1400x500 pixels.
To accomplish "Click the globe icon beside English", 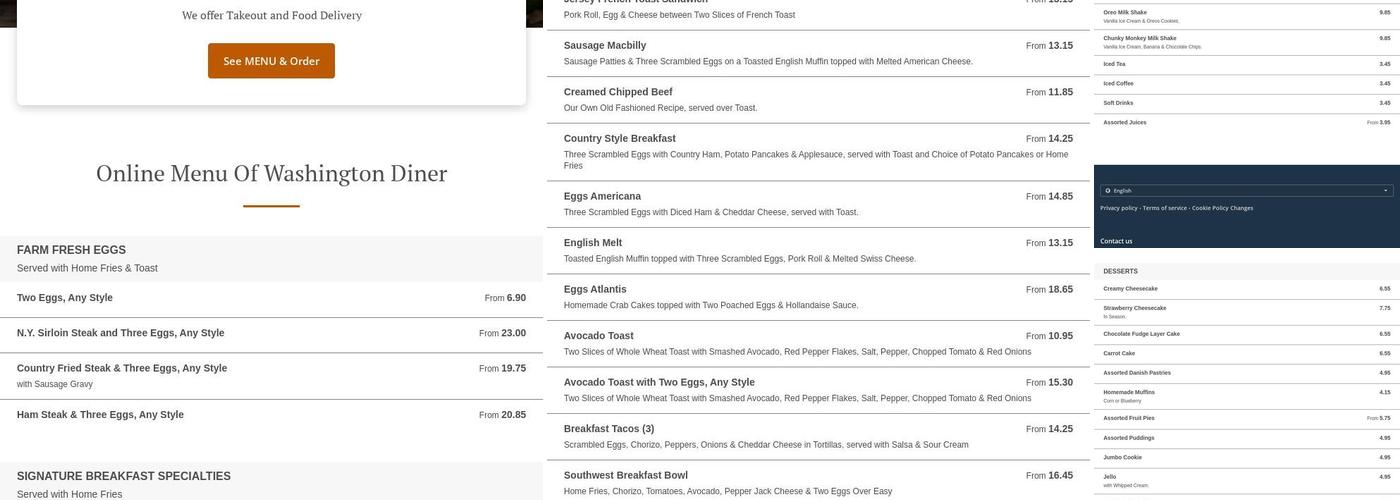I will click(1108, 190).
